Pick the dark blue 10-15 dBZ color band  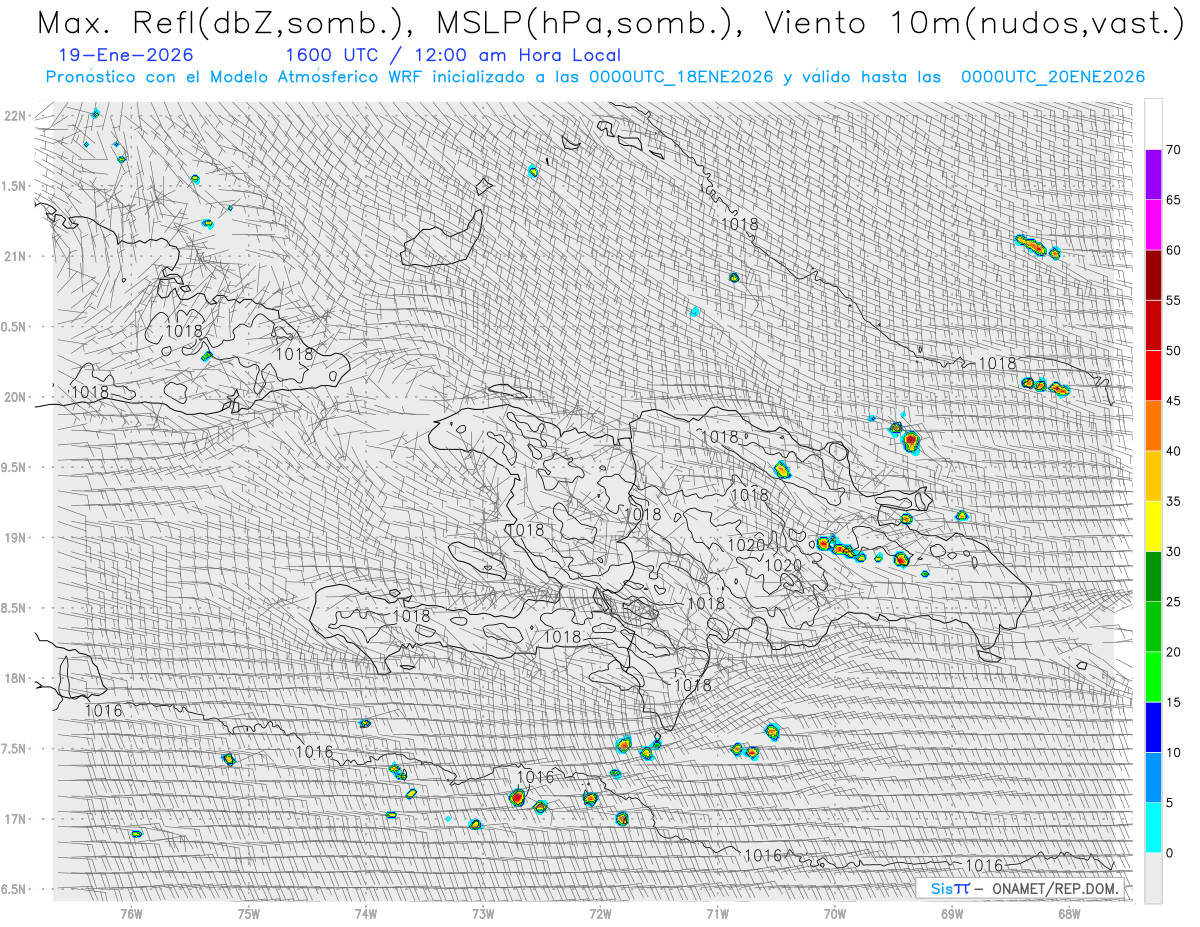1153,727
